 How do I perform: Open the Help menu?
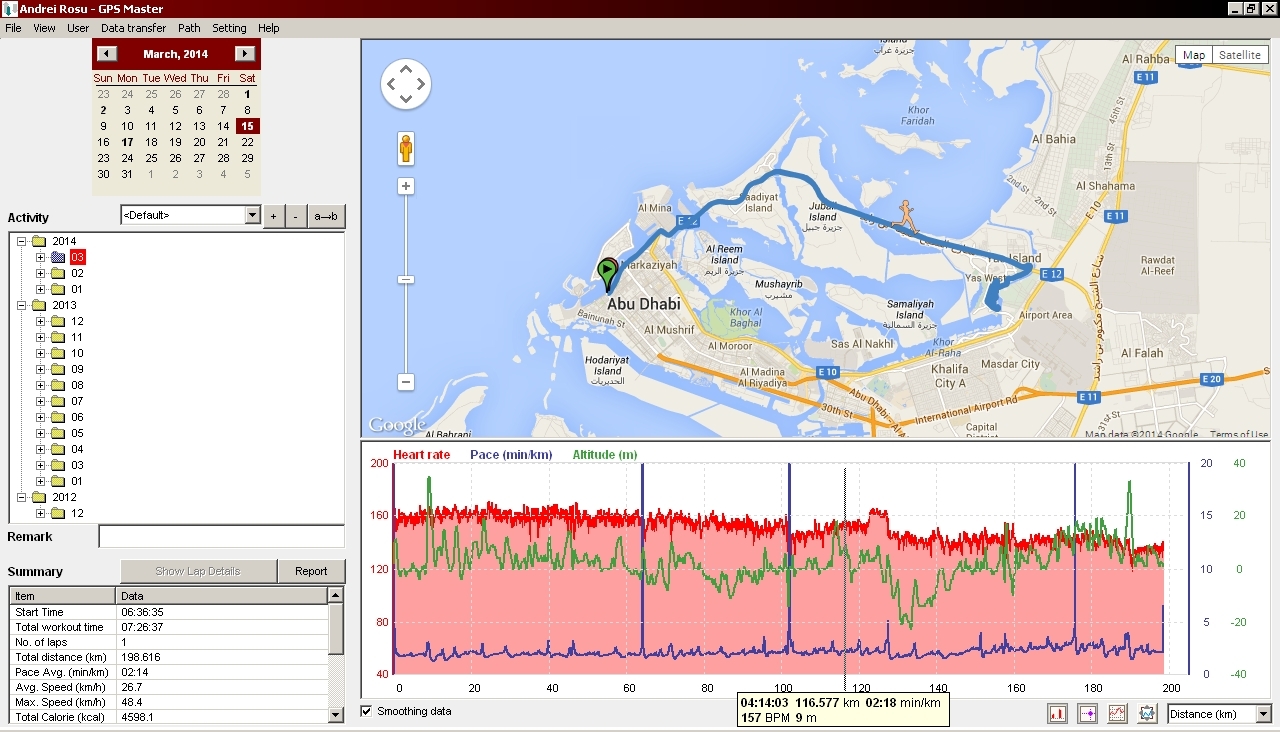coord(268,28)
